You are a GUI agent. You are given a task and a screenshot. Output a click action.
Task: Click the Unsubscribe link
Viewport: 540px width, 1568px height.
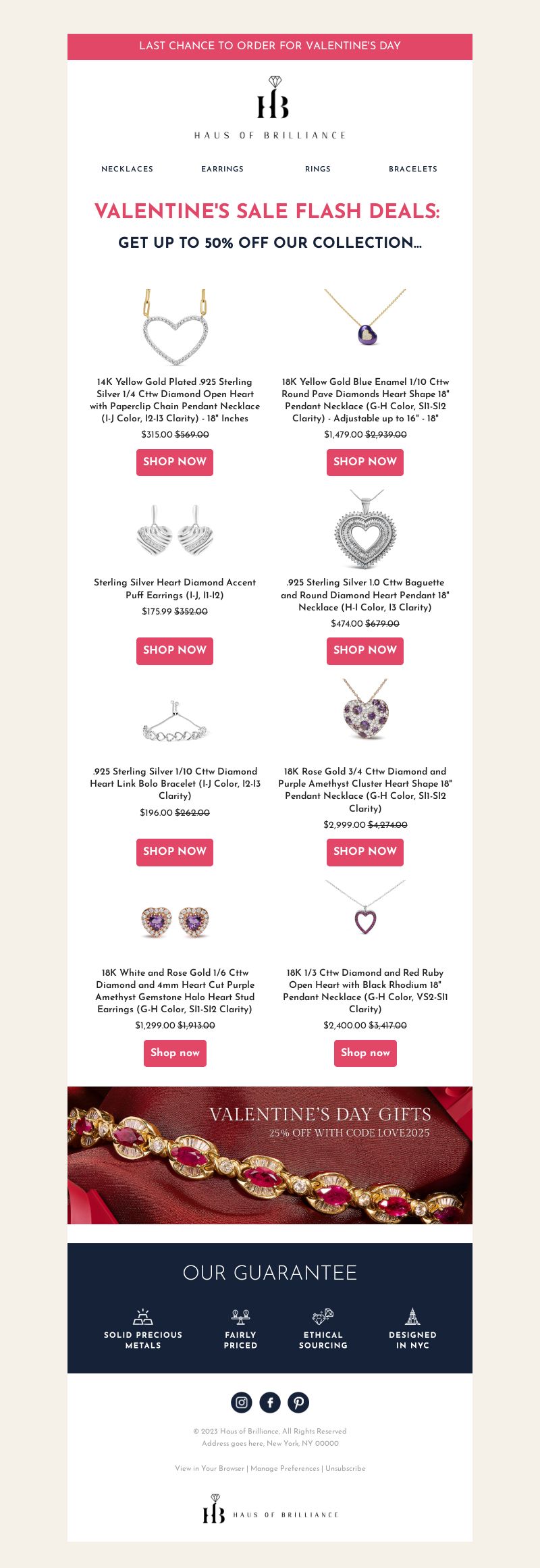pos(346,1468)
